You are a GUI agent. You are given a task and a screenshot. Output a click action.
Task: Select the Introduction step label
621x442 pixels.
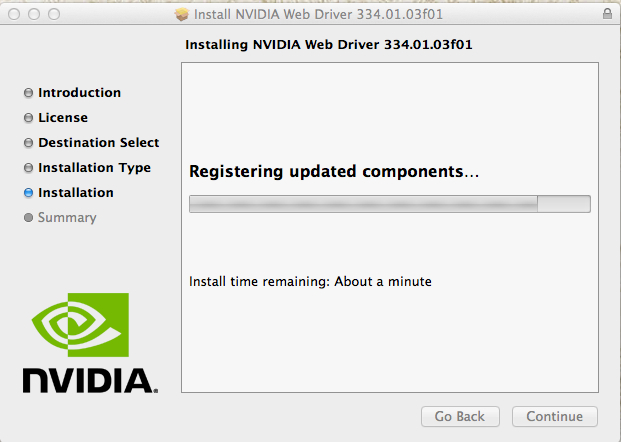click(x=80, y=93)
